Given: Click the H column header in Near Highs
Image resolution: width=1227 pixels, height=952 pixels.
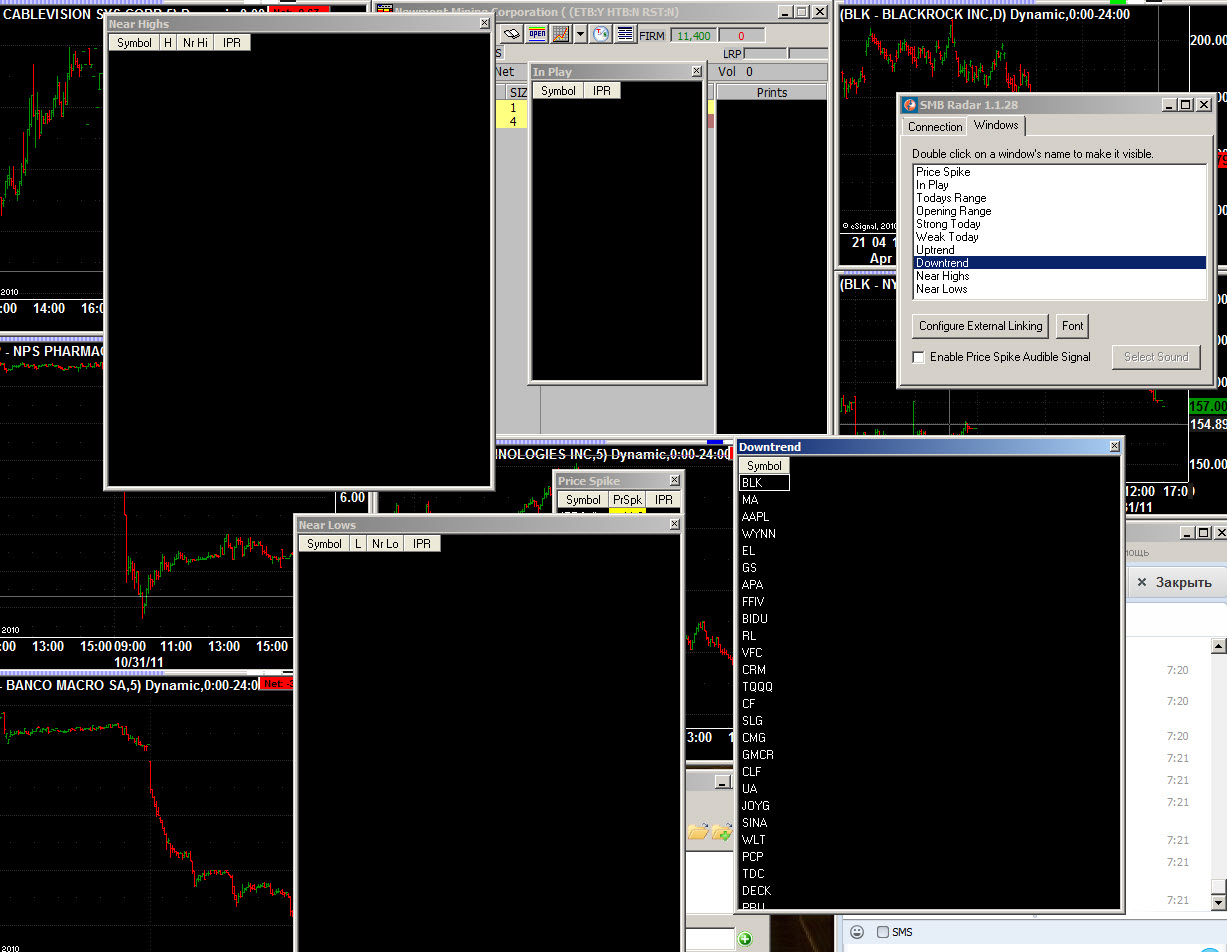Looking at the screenshot, I should point(168,42).
